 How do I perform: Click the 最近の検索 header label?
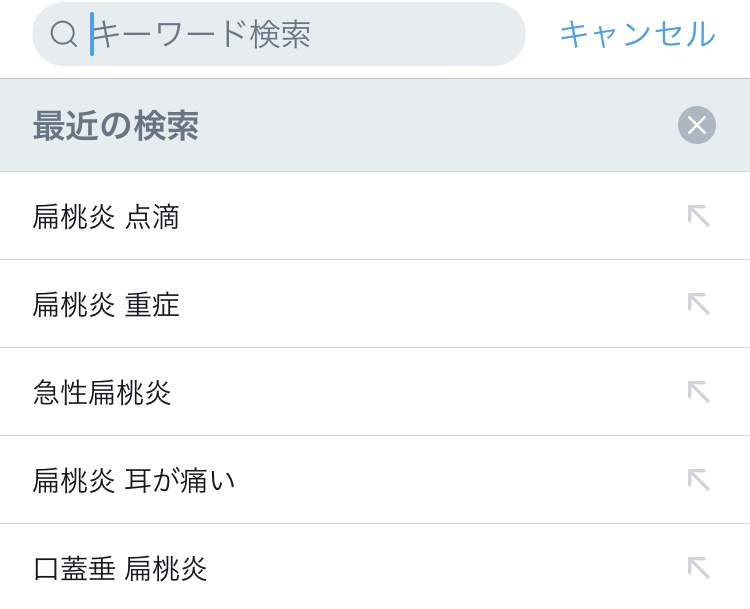click(116, 126)
